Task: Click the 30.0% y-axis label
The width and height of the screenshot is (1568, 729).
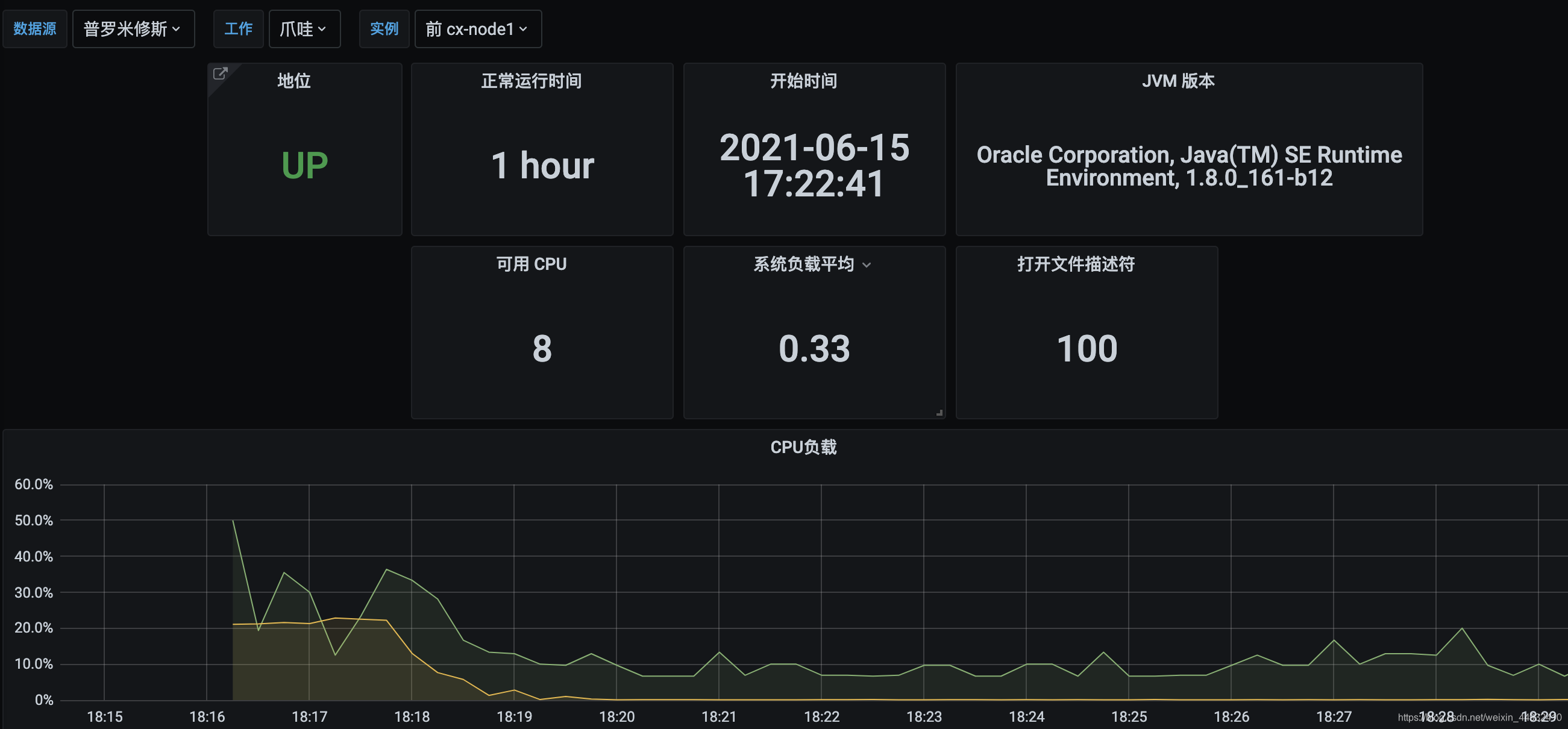Action: point(34,592)
